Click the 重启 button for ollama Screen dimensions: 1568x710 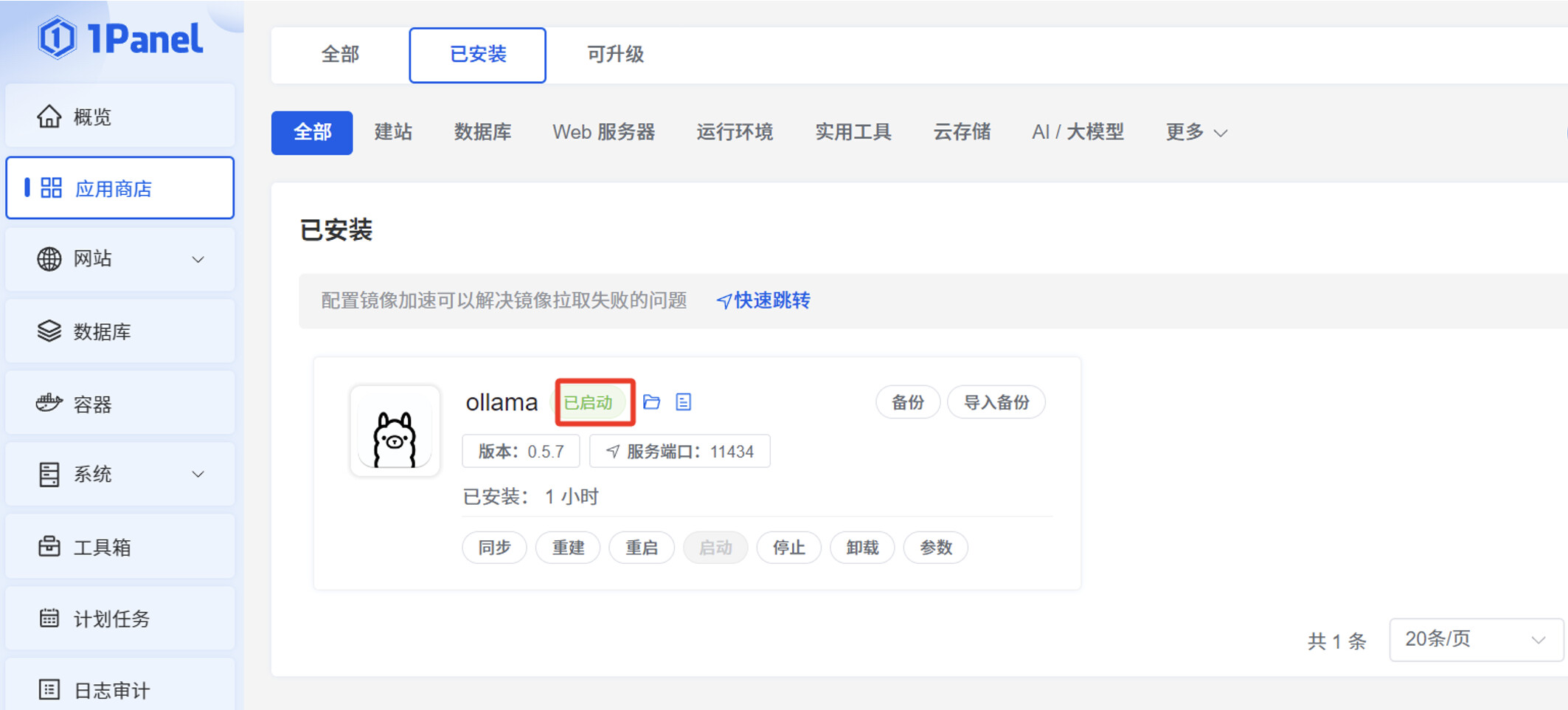click(x=642, y=548)
